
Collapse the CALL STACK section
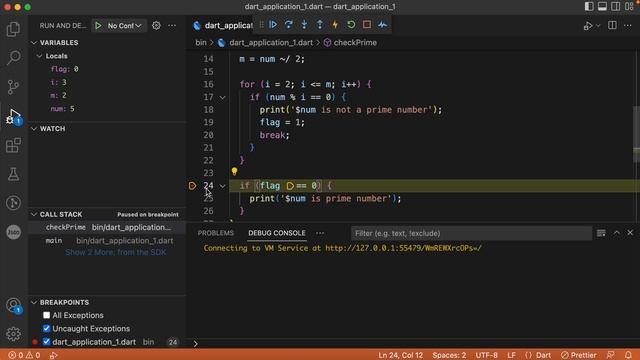tap(34, 214)
